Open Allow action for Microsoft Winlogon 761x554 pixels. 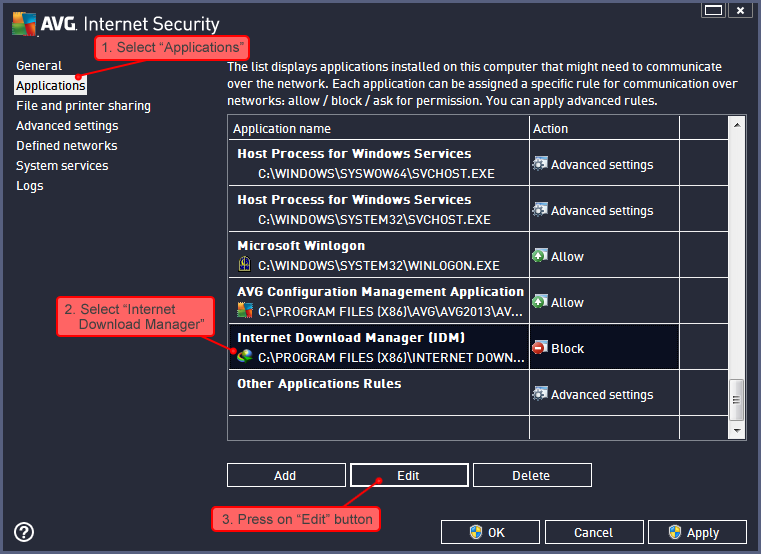point(604,255)
